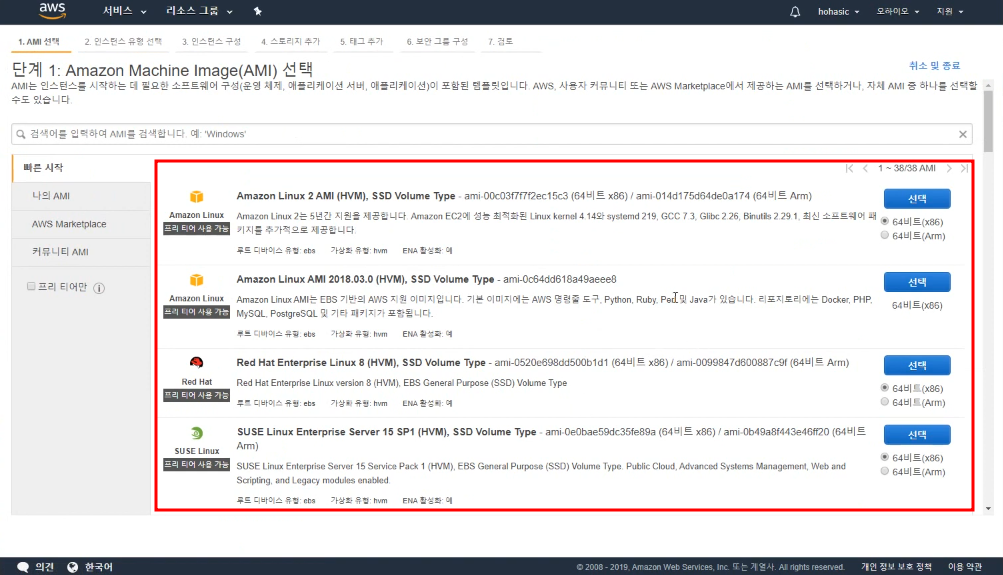Go to next page of AMI list
This screenshot has width=1003, height=575.
[949, 168]
